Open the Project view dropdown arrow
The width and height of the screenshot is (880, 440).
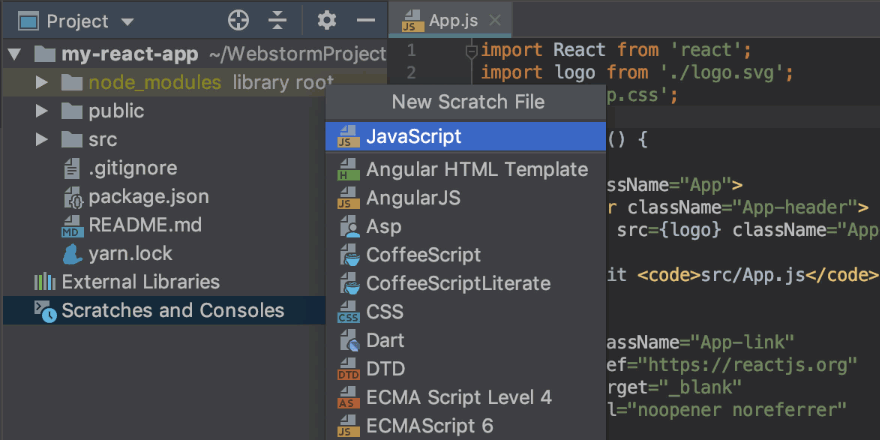click(x=127, y=22)
